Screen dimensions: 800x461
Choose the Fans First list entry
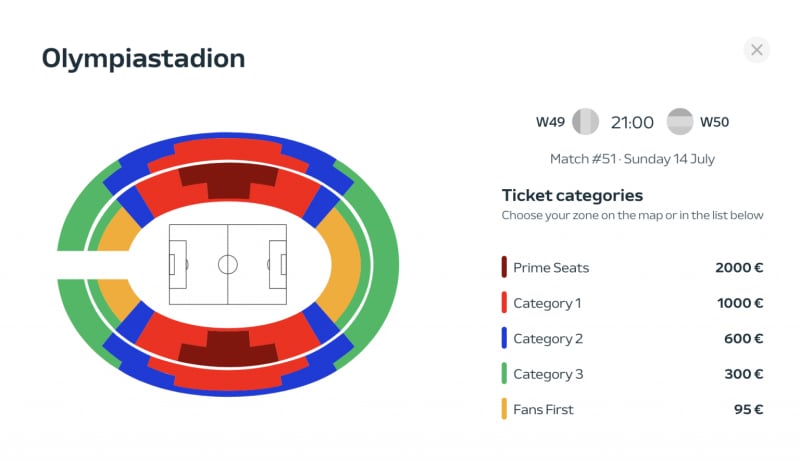(543, 409)
